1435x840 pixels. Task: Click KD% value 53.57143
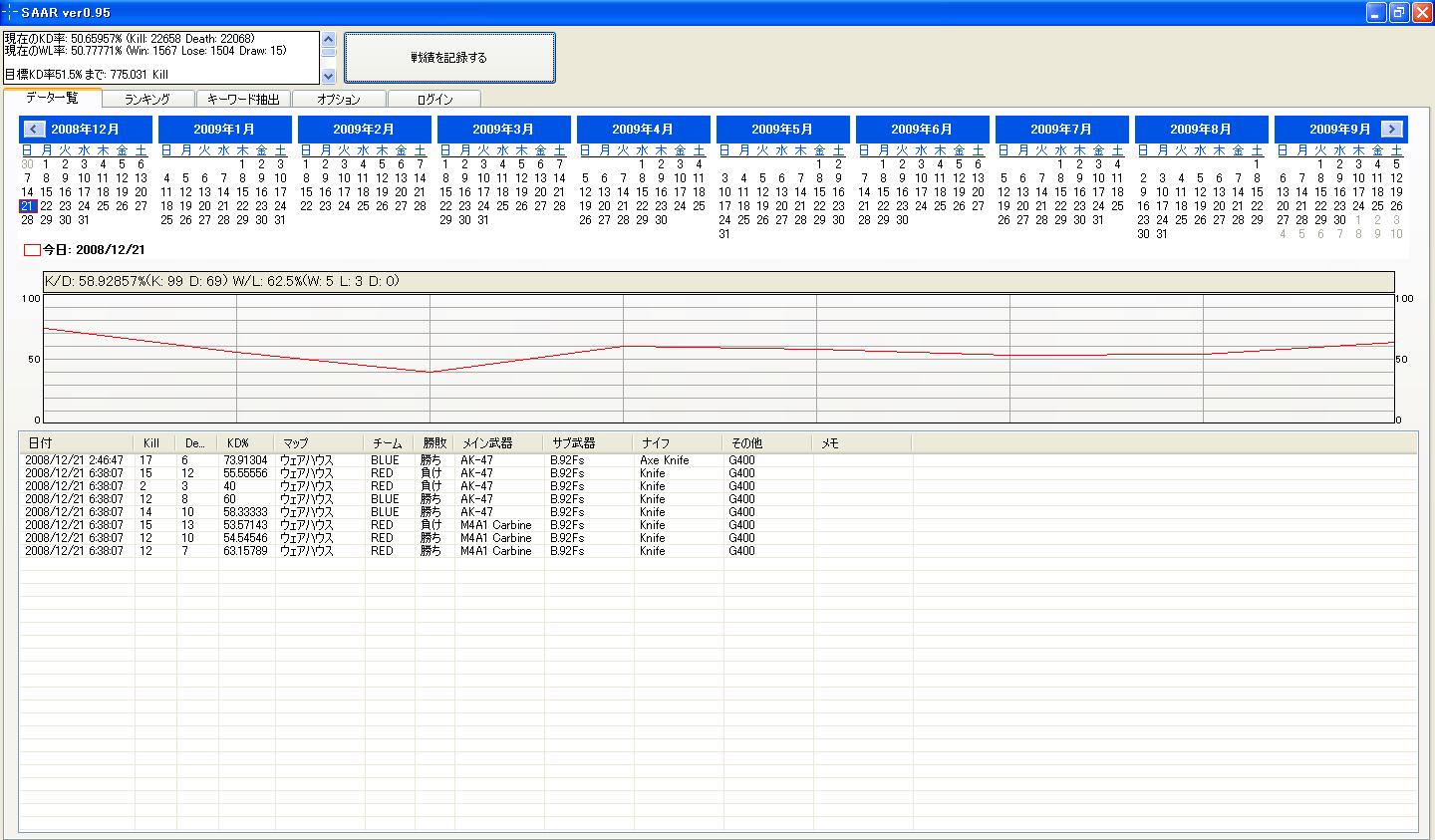[x=245, y=525]
